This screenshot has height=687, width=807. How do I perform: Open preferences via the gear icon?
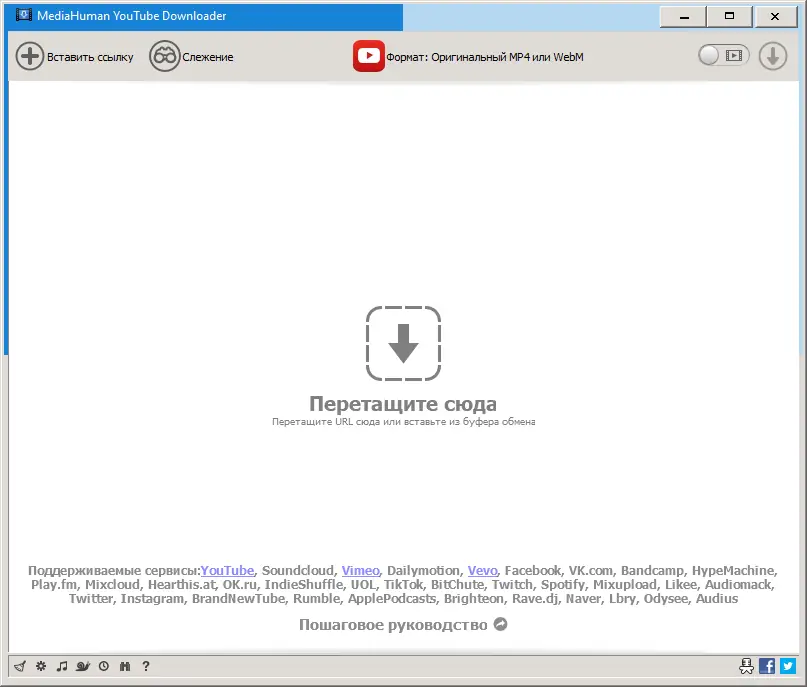tap(41, 666)
